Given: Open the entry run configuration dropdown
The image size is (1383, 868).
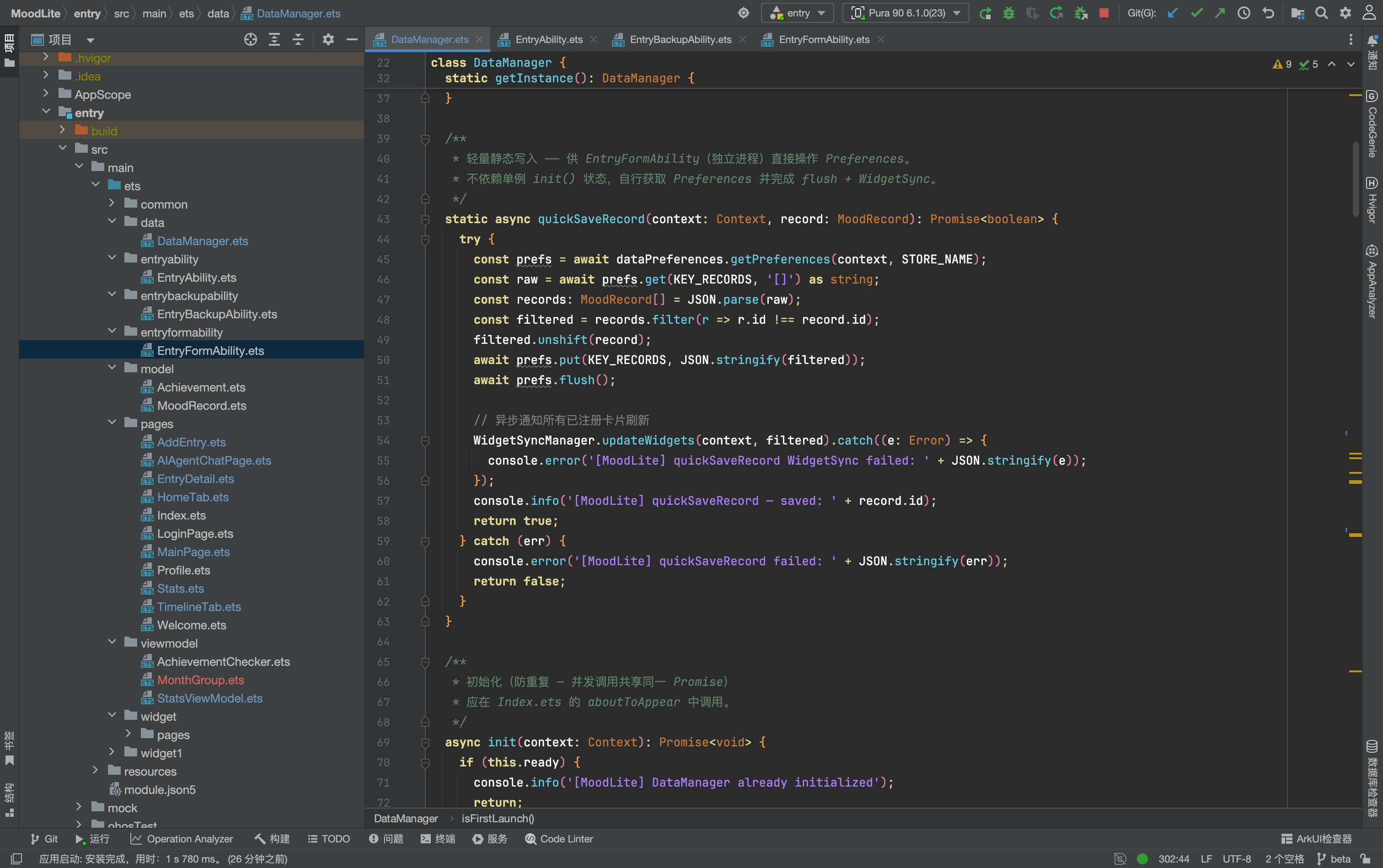Looking at the screenshot, I should pos(798,13).
